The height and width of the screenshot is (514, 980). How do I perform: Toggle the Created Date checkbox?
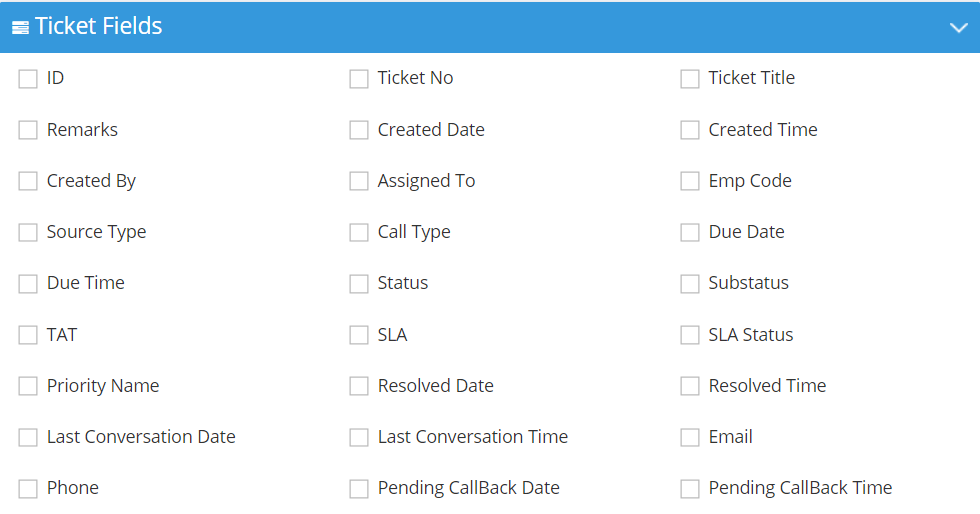359,130
